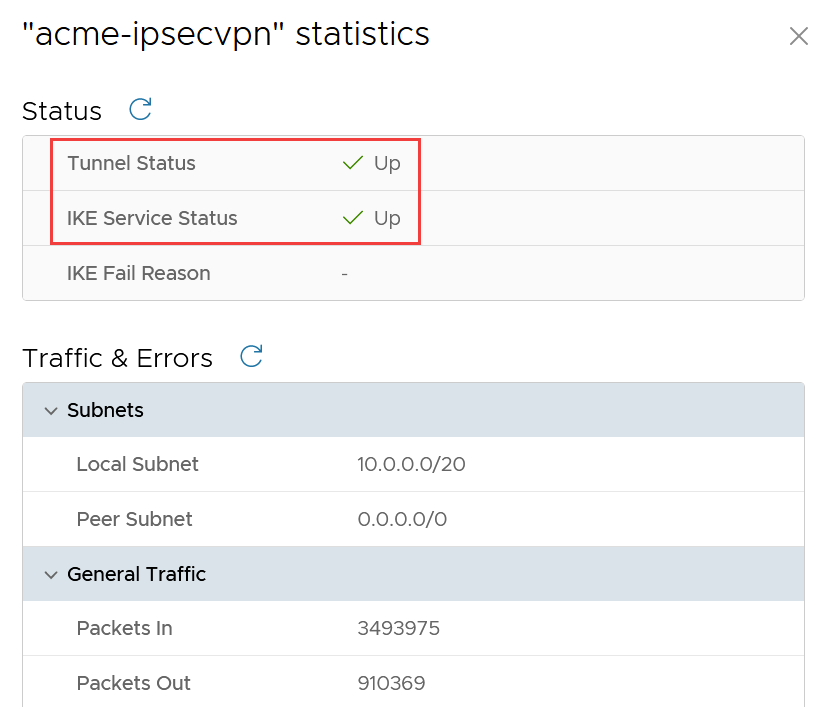This screenshot has height=710, width=835.
Task: Refresh the Status section
Action: [x=141, y=109]
